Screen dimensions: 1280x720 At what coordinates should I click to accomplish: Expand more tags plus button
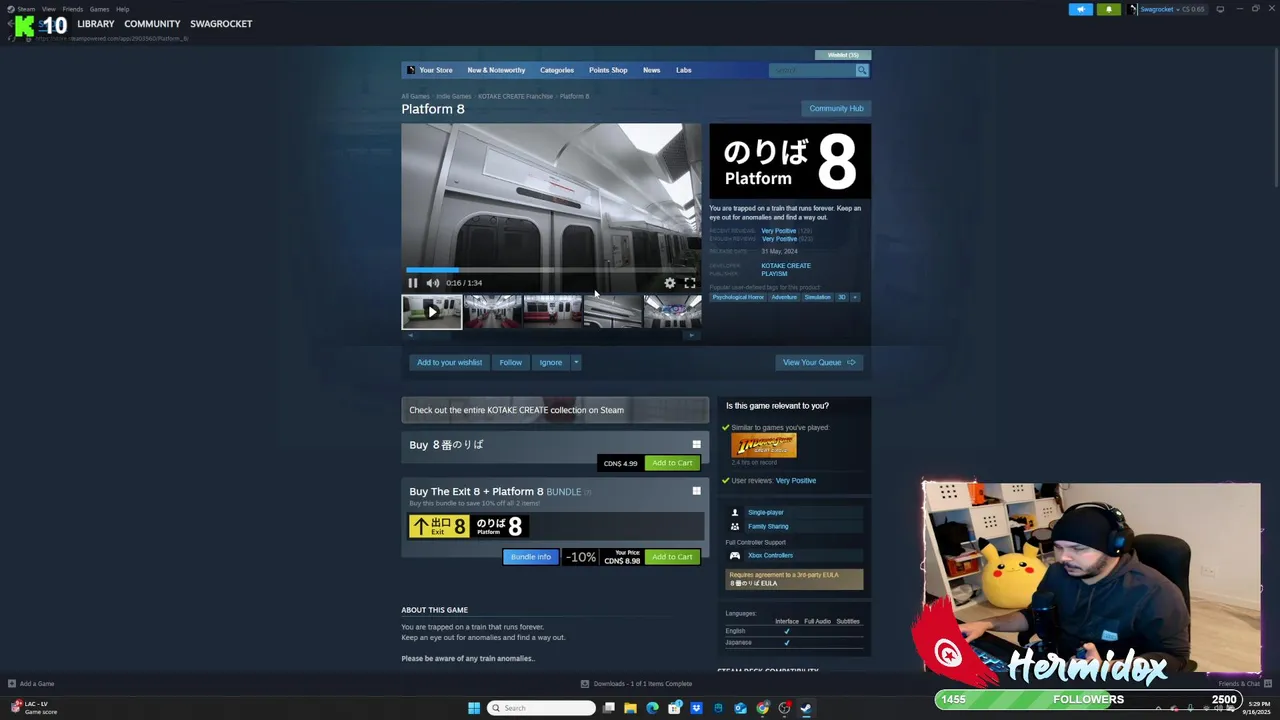point(855,297)
